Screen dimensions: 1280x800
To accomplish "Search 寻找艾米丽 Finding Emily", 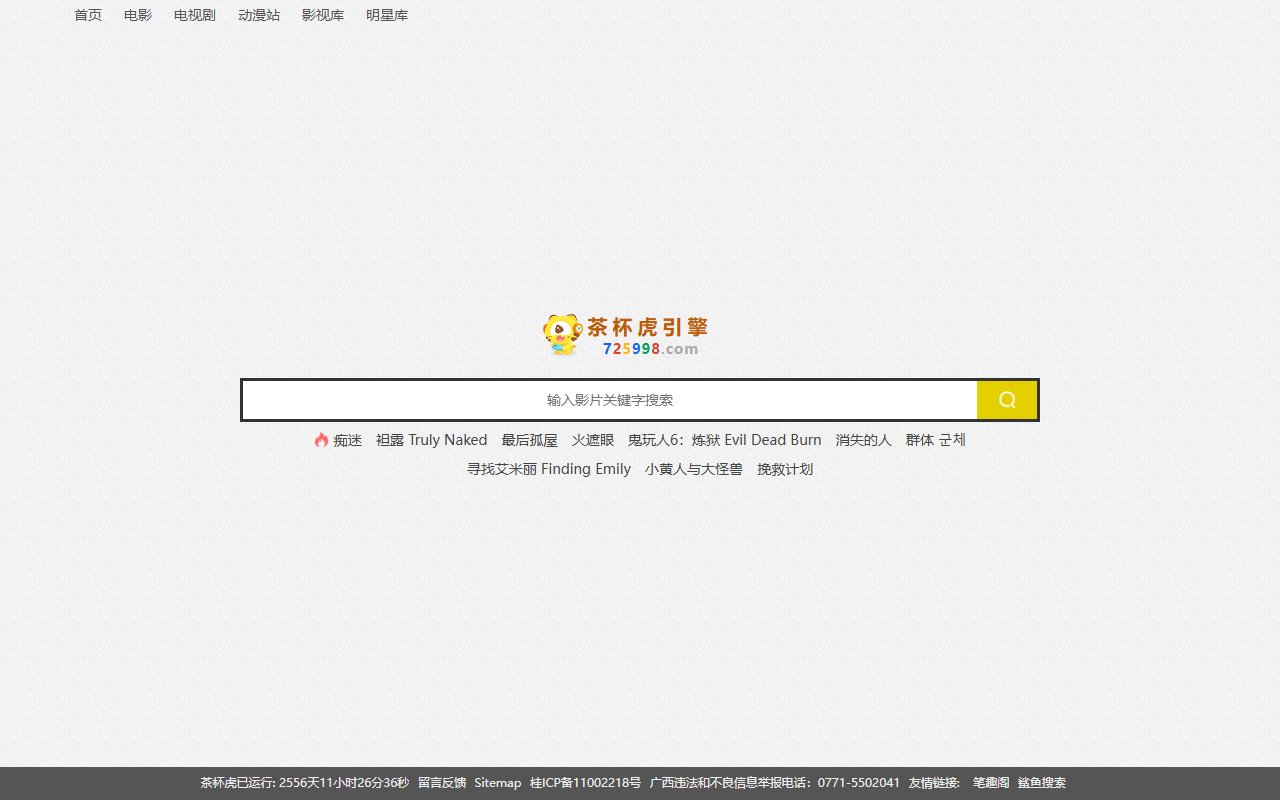I will click(x=549, y=469).
